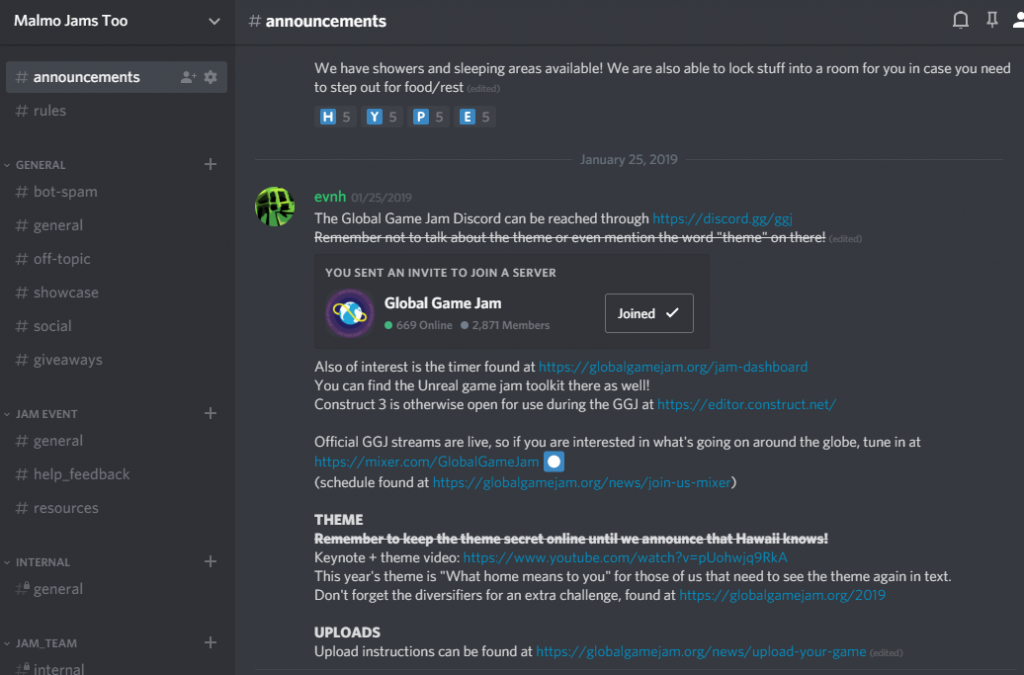The width and height of the screenshot is (1024, 675).
Task: Toggle the Y emoji reaction
Action: (381, 117)
